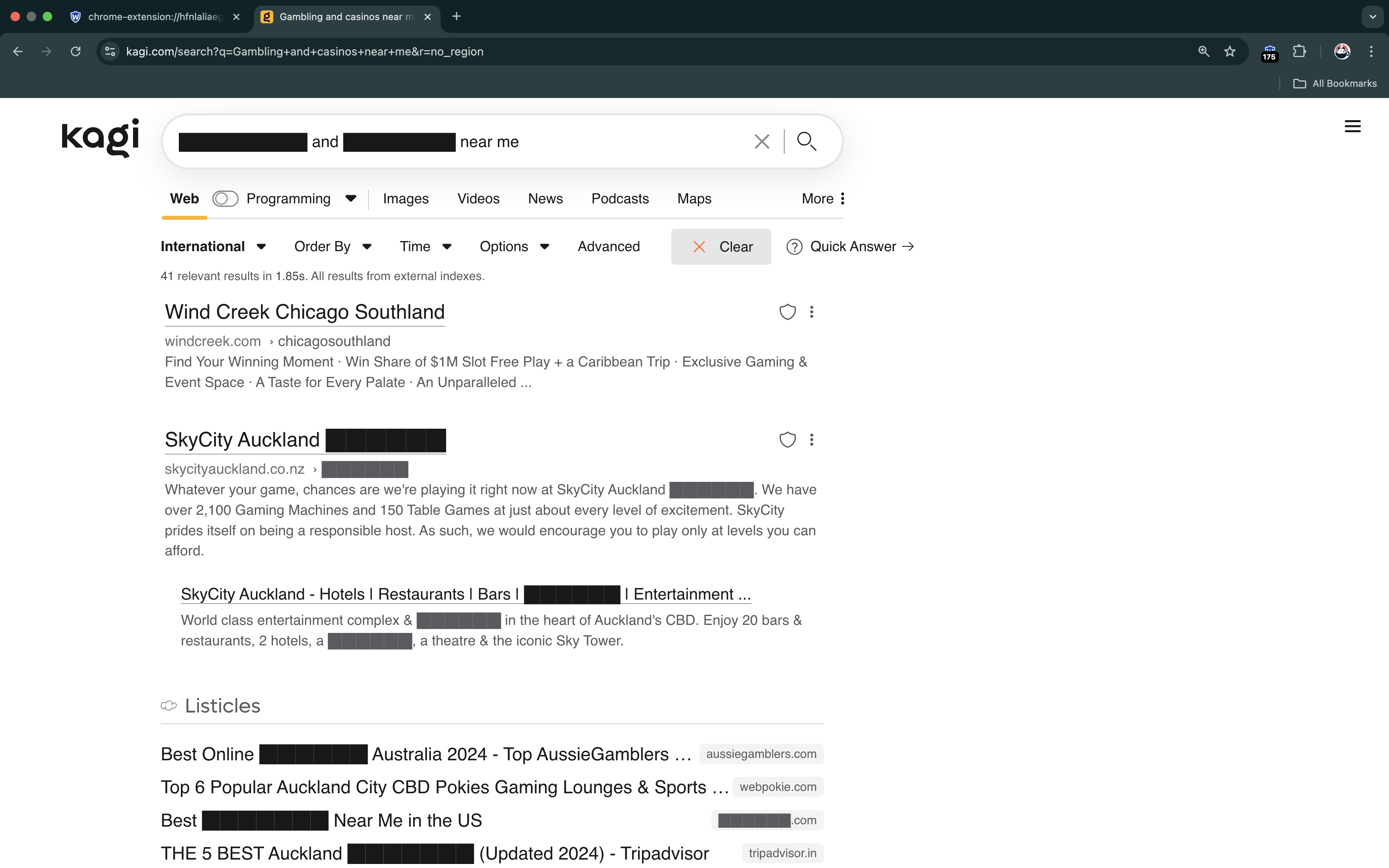Screen dimensions: 1389x868
Task: Toggle the Programming lens switch
Action: click(x=225, y=199)
